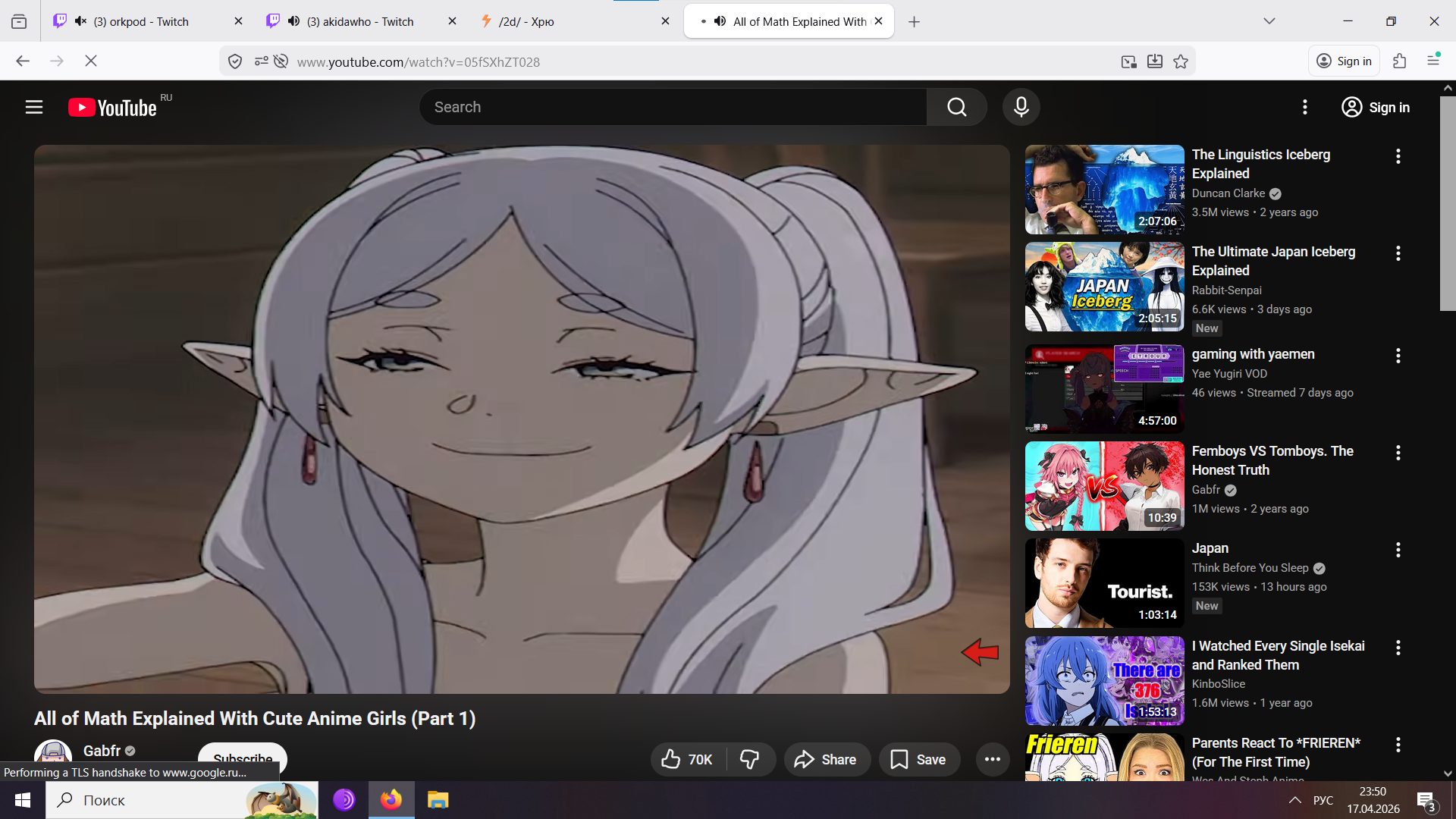
Task: Mute the All of Math Explained tab
Action: [x=720, y=21]
